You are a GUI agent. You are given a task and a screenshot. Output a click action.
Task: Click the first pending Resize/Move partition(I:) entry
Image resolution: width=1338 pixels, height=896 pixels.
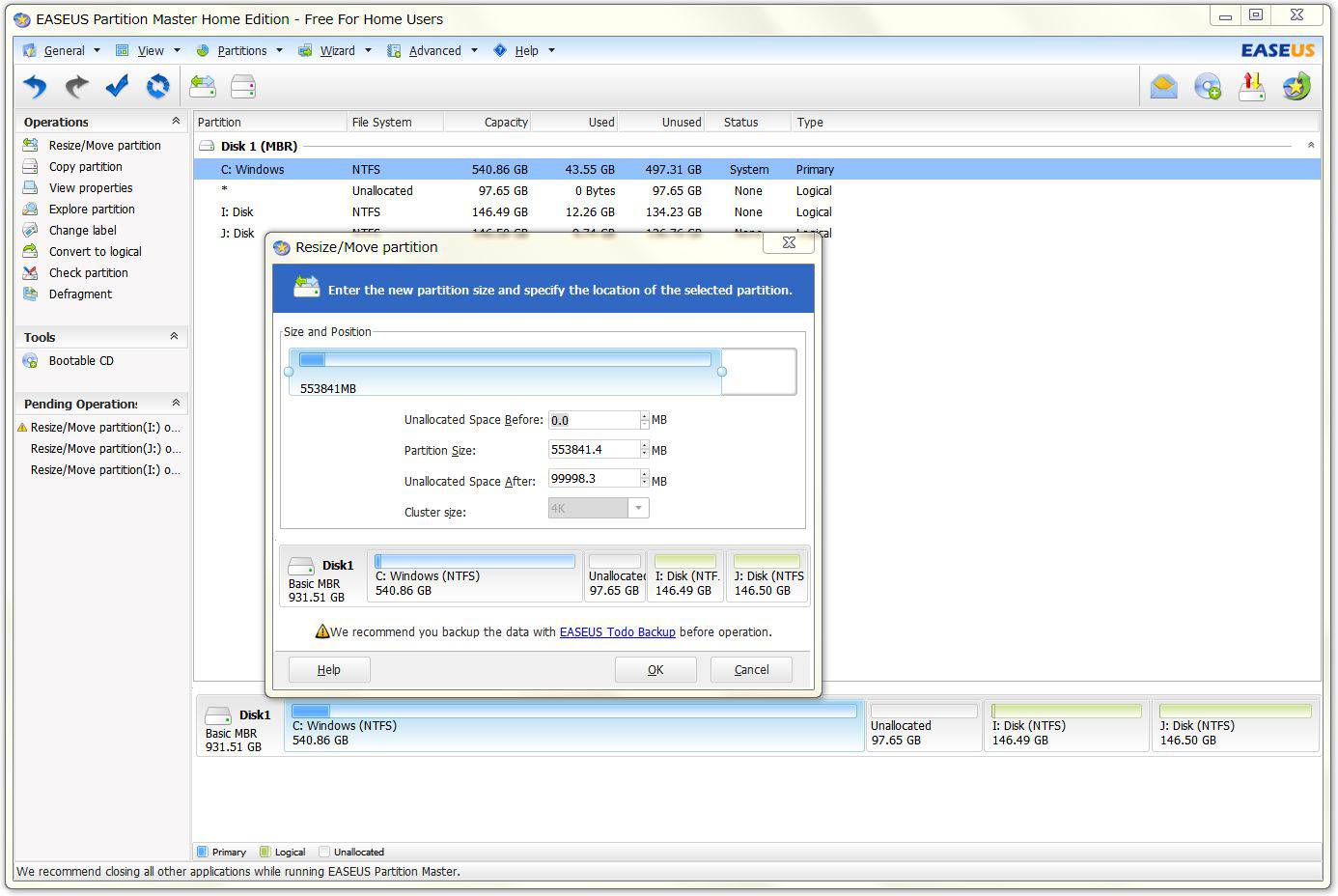click(x=105, y=428)
